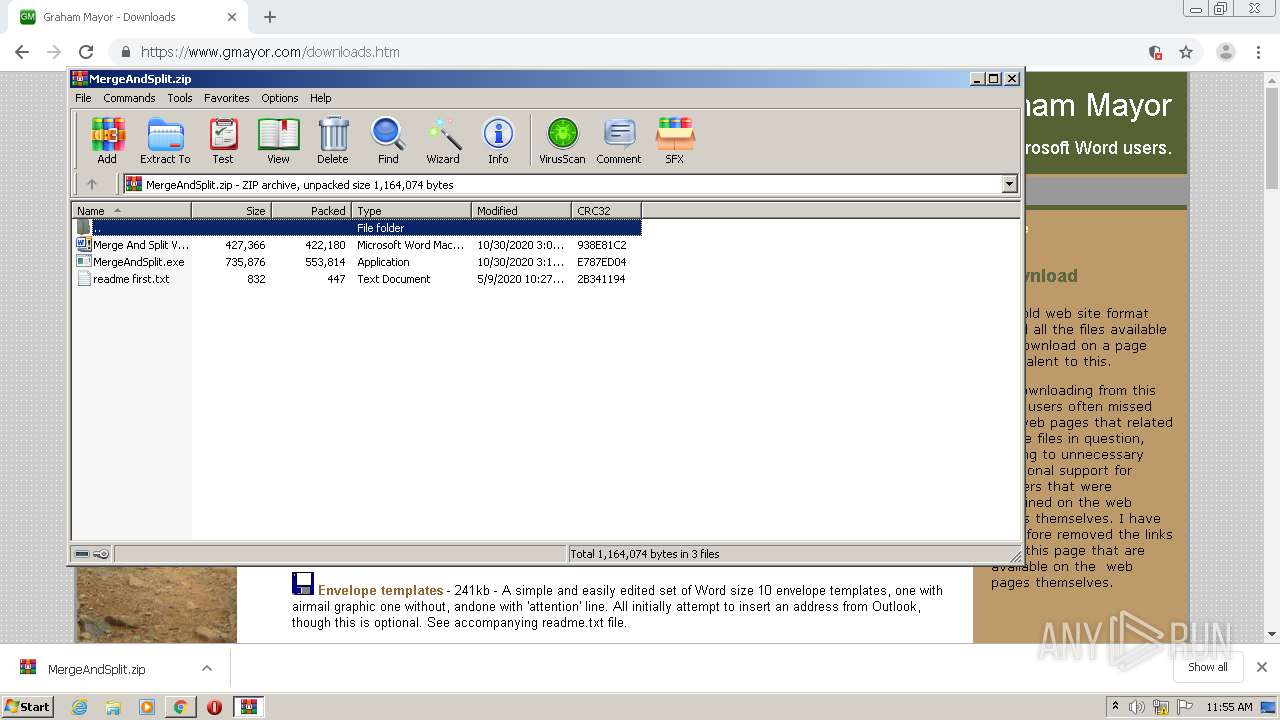The width and height of the screenshot is (1280, 720).
Task: Expand the archive path dropdown
Action: point(1009,184)
